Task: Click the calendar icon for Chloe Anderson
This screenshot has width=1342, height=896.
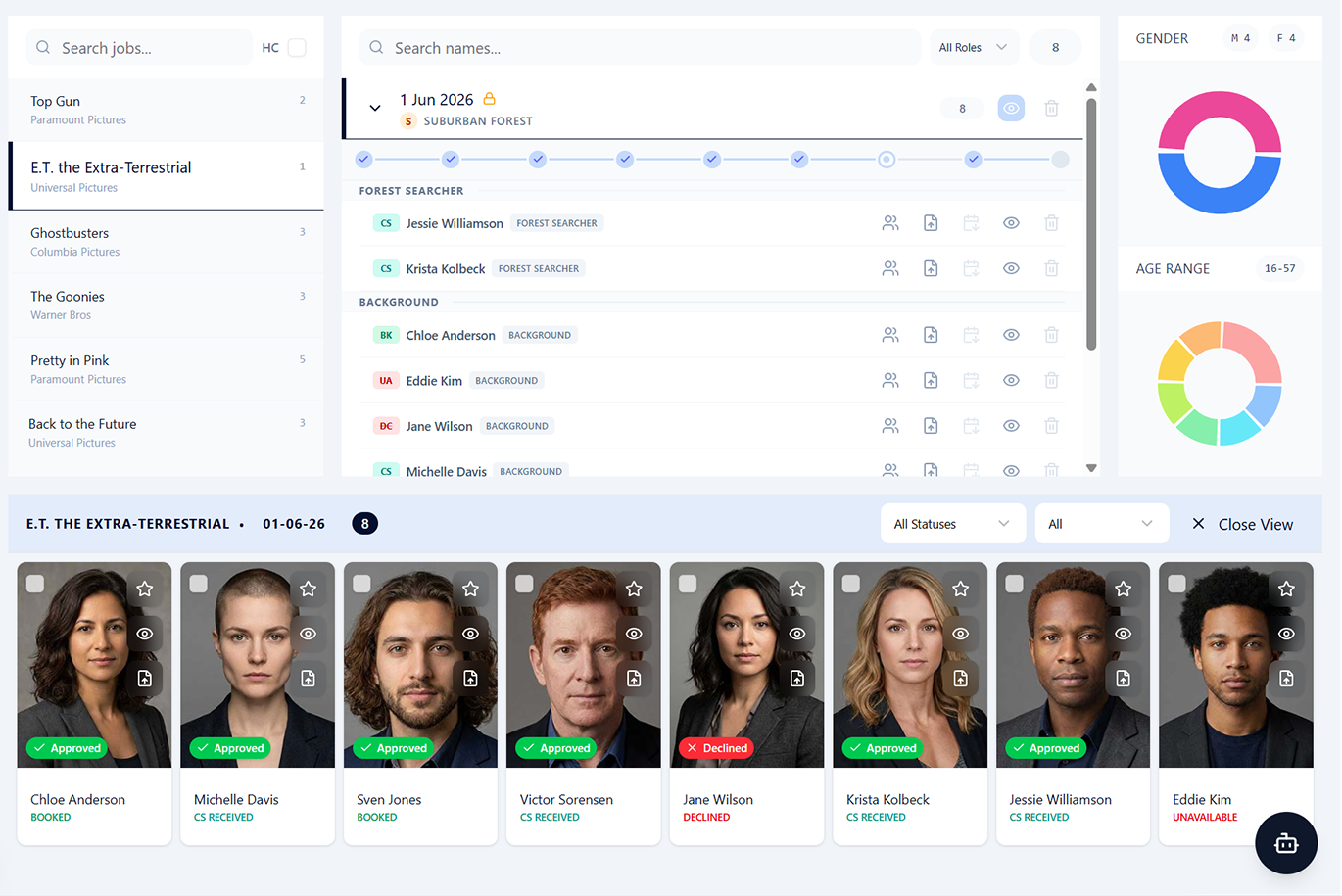Action: (971, 335)
